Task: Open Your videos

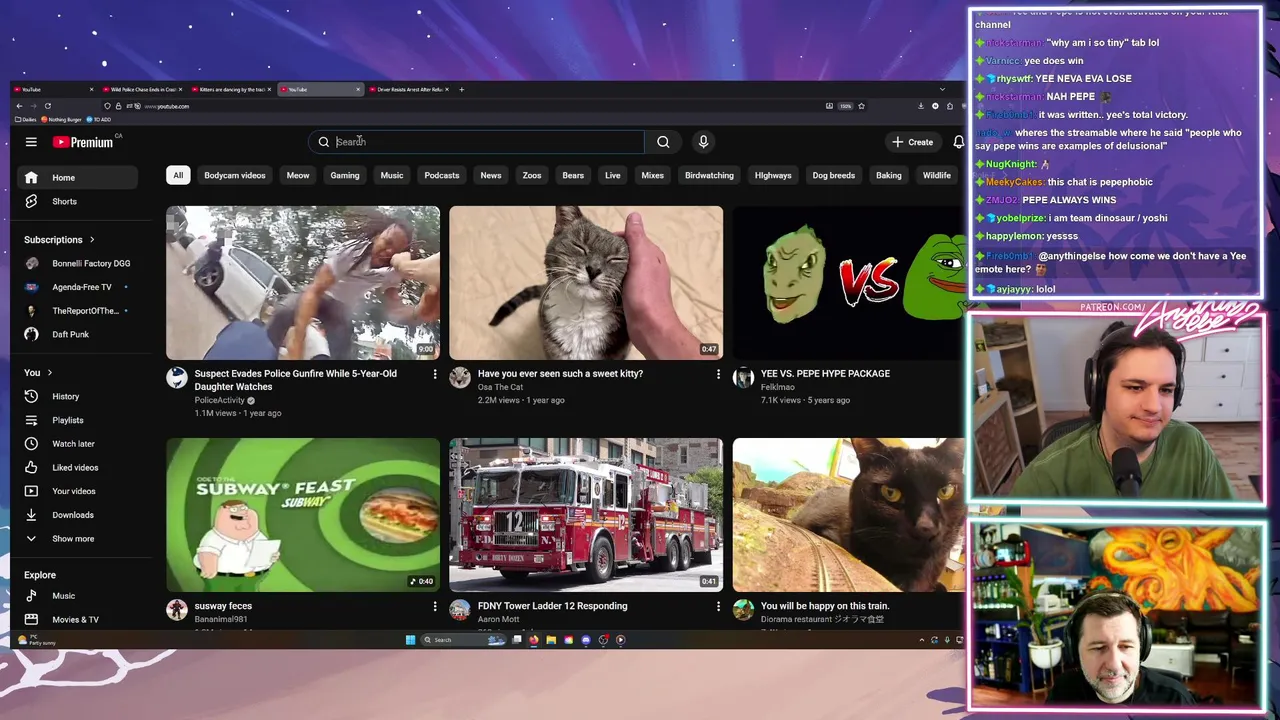Action: point(77,491)
